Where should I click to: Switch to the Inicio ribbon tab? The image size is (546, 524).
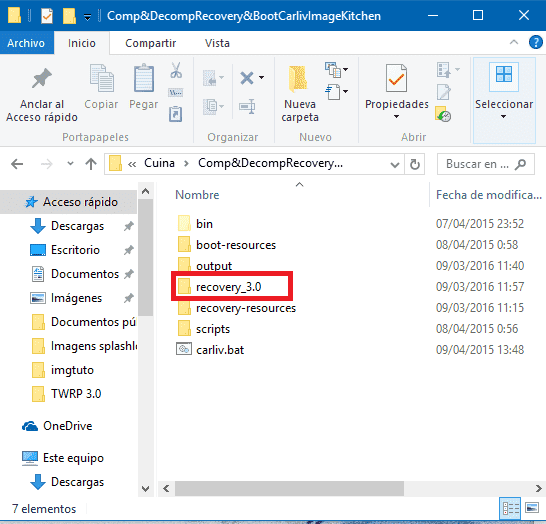pos(82,43)
